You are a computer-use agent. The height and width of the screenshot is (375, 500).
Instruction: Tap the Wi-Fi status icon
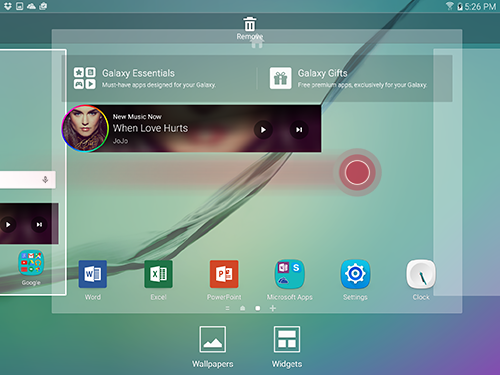450,6
